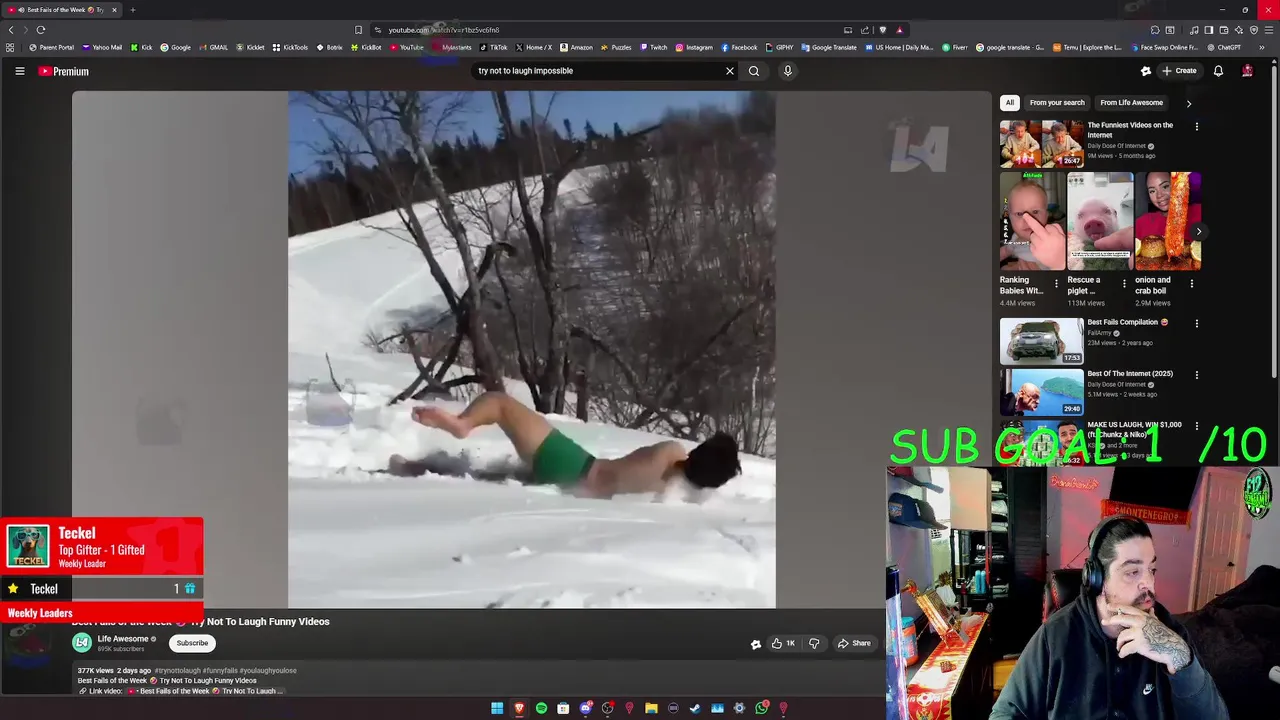This screenshot has height=720, width=1280.
Task: Open Spotify from taskbar
Action: (x=541, y=708)
